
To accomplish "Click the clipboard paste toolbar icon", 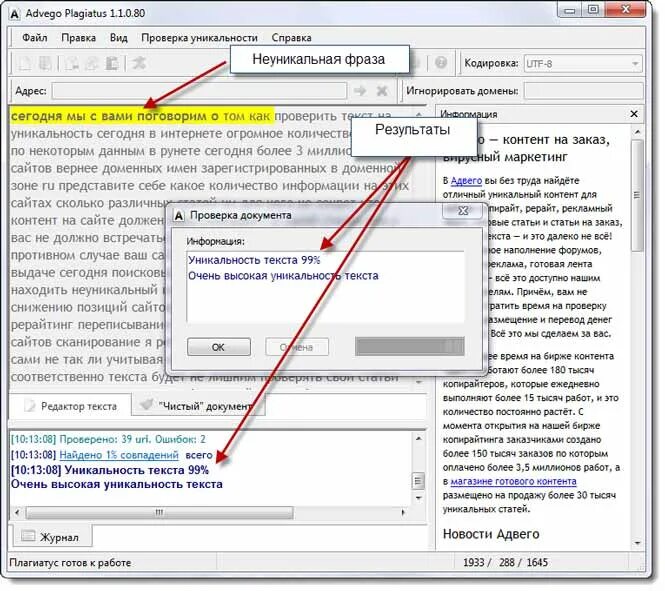I will pos(112,63).
